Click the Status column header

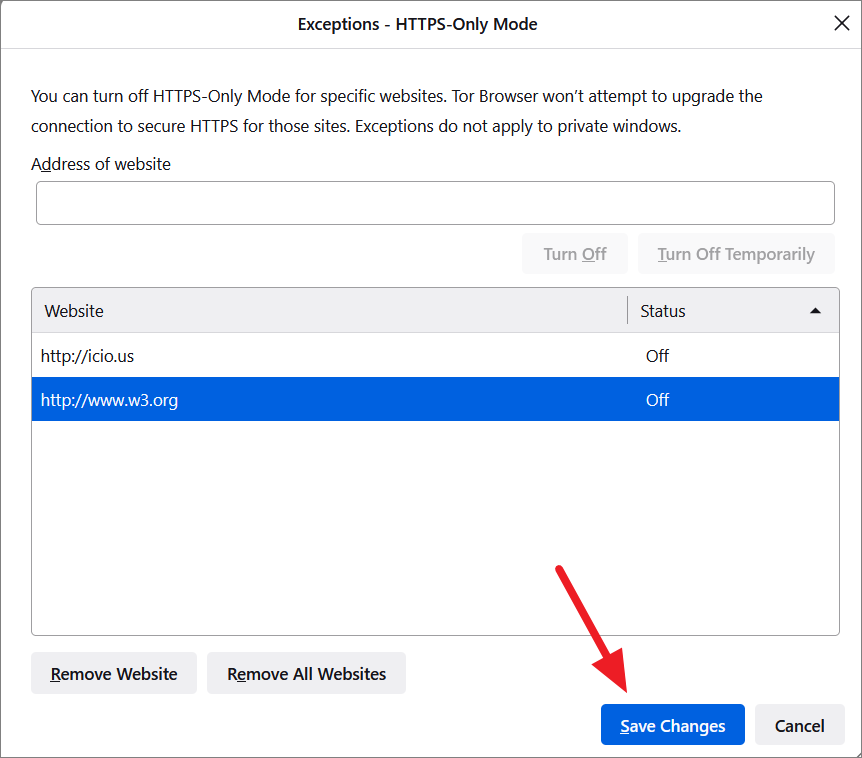coord(700,311)
